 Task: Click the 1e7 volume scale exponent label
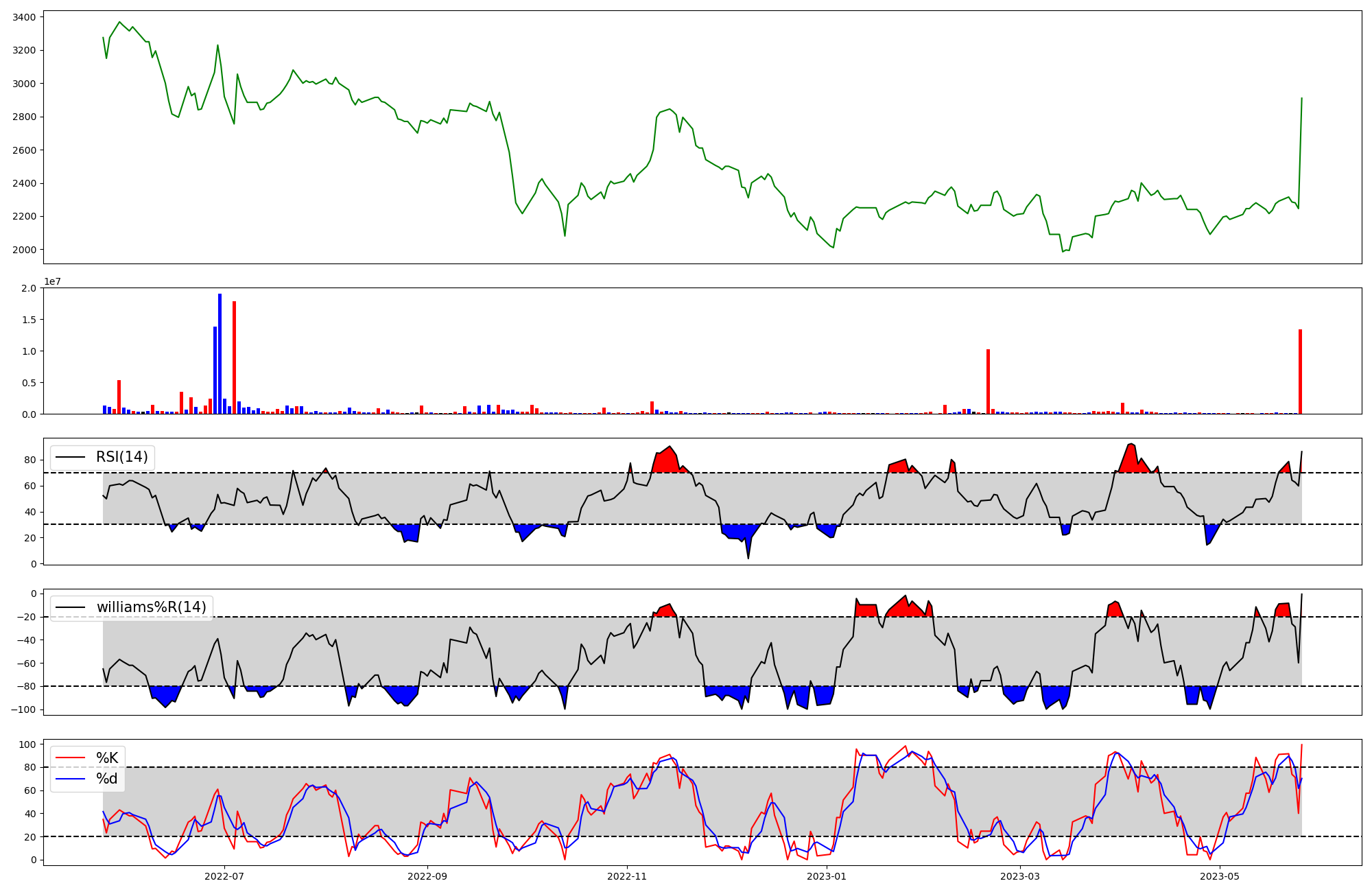click(x=52, y=281)
